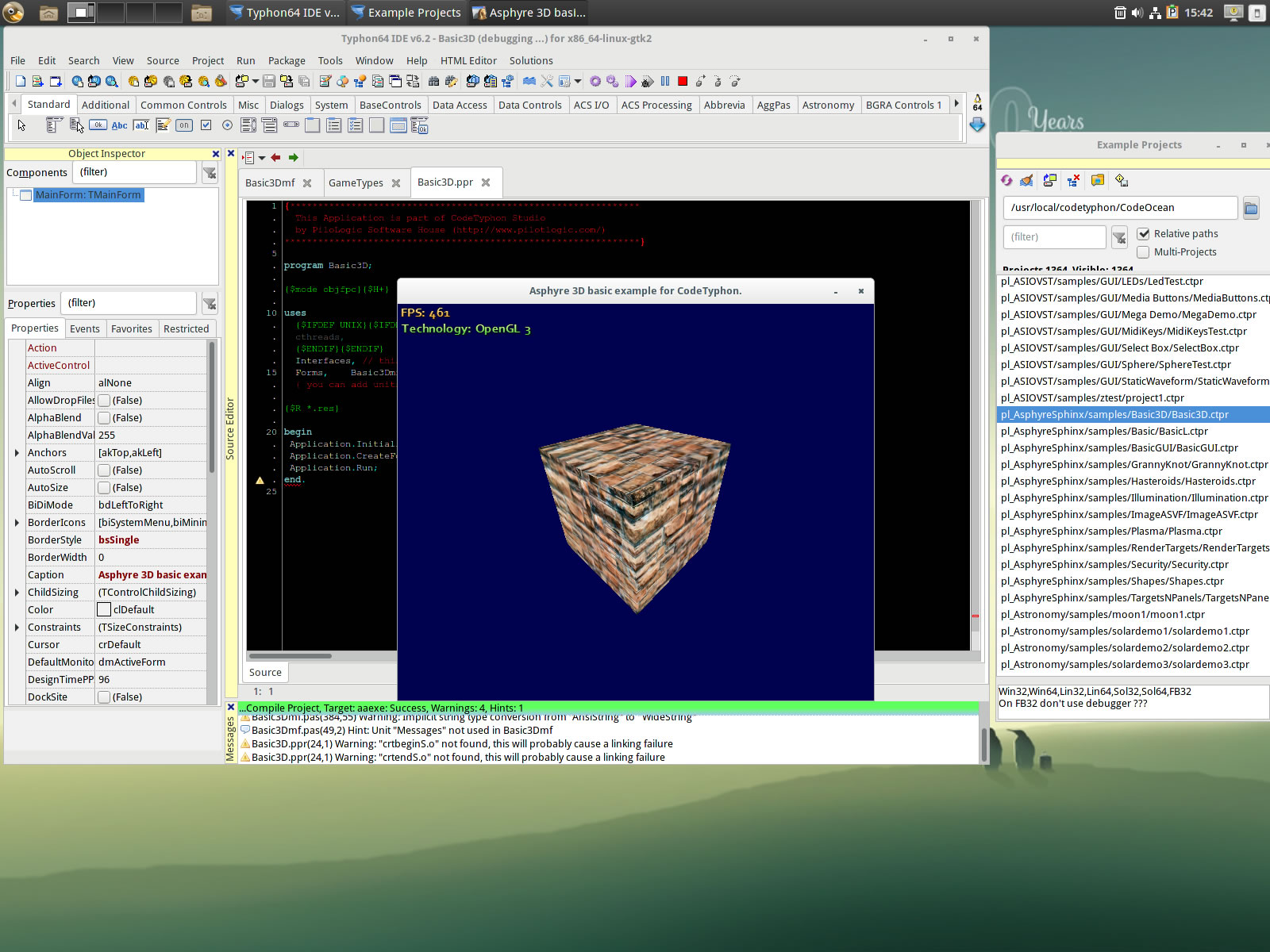
Task: Click the red Stop debugging button
Action: [x=683, y=81]
